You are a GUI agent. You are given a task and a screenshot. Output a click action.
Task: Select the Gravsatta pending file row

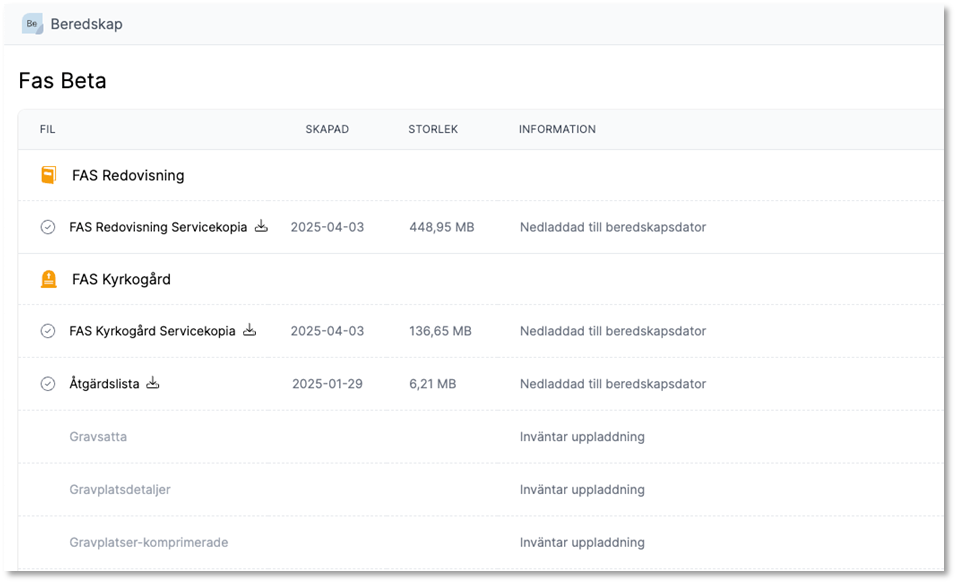481,437
